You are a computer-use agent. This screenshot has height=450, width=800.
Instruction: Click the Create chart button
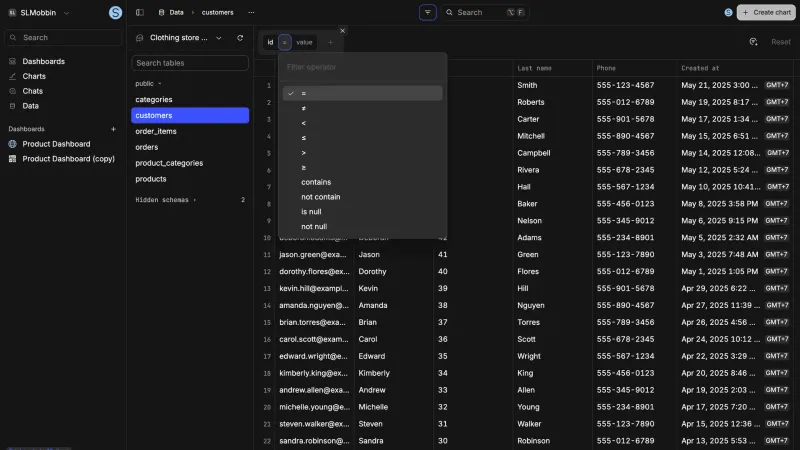[766, 12]
